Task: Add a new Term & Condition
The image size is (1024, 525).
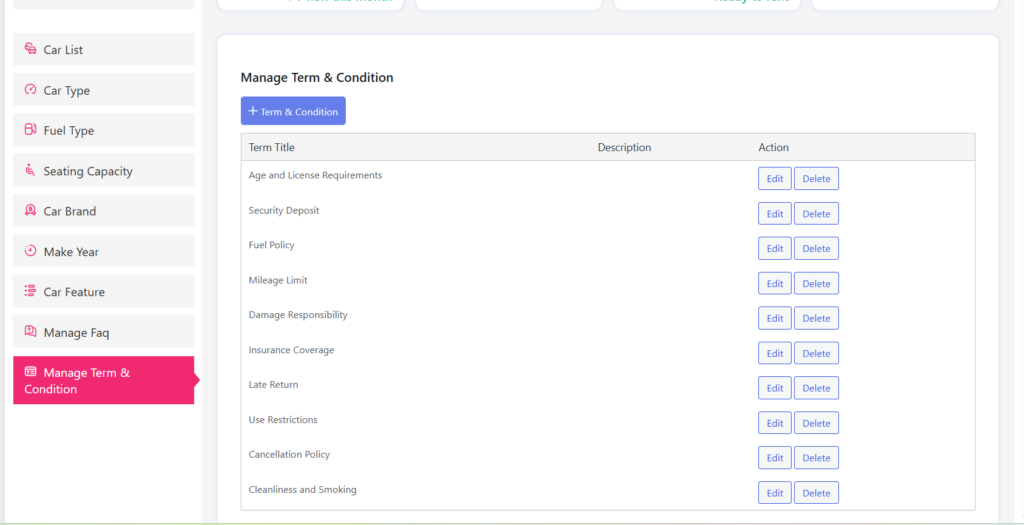Action: (293, 111)
